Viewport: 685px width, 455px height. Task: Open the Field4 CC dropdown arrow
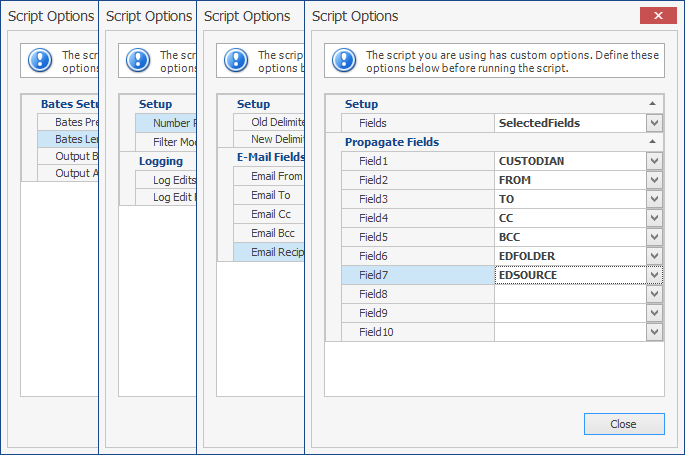[x=654, y=218]
